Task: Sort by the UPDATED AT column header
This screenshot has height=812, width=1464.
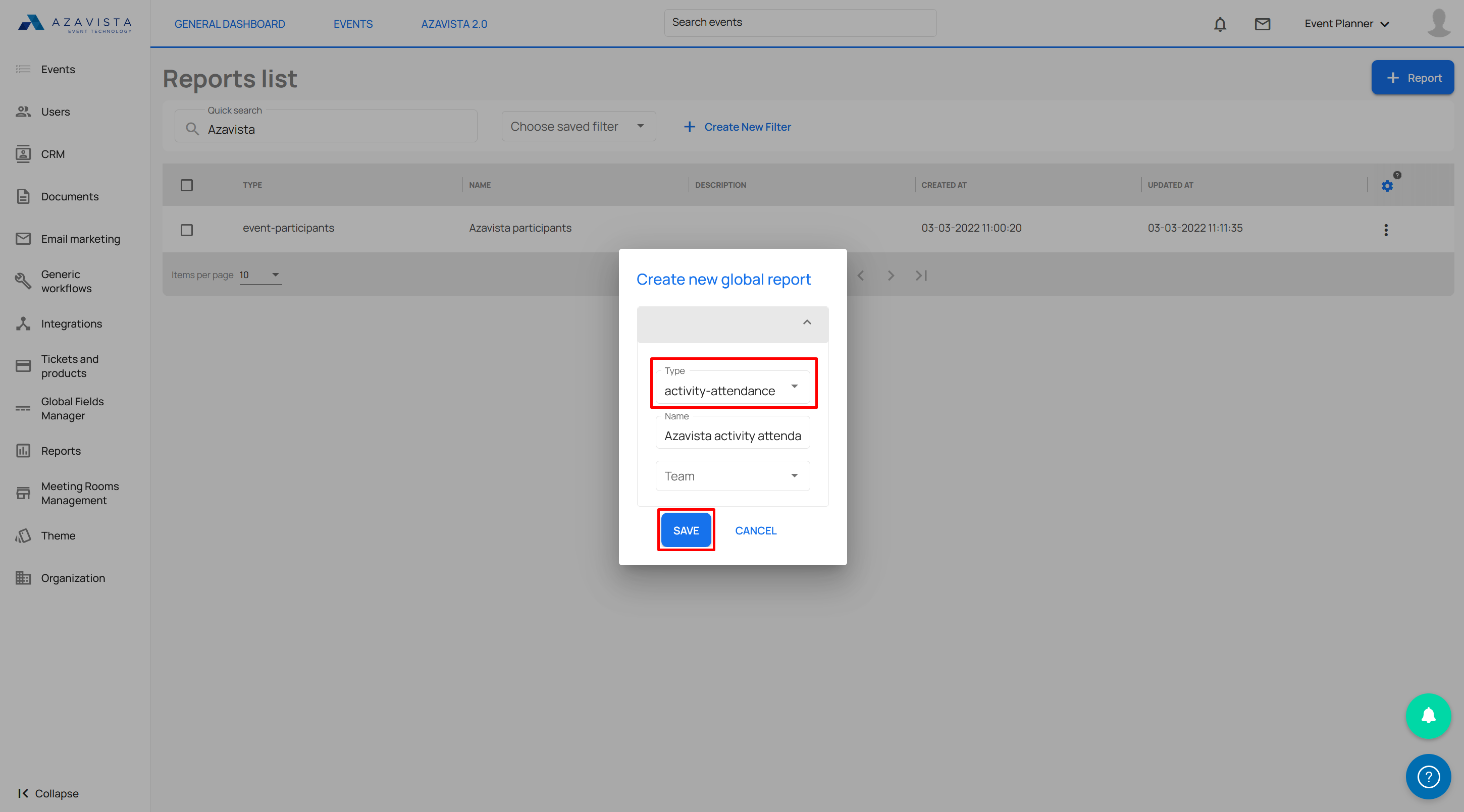Action: (x=1170, y=185)
